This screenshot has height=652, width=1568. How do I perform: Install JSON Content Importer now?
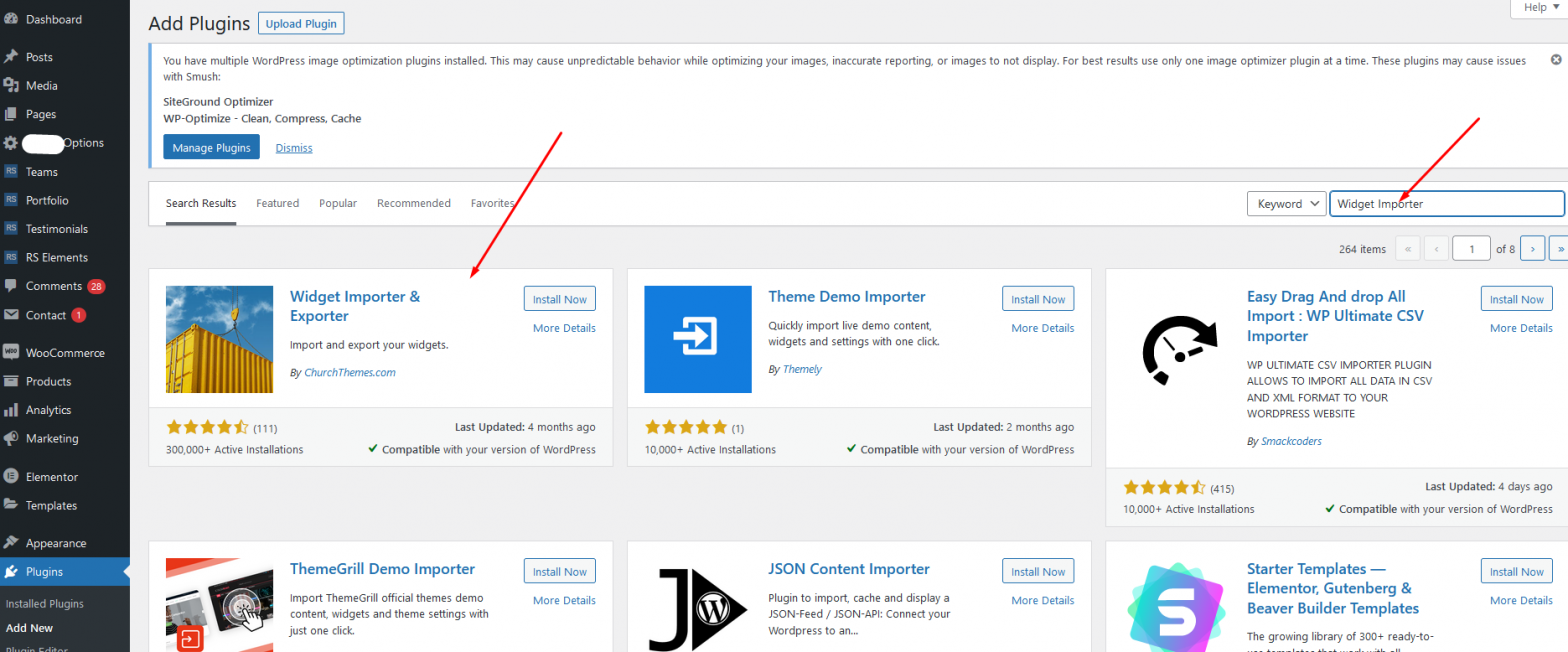point(1038,571)
